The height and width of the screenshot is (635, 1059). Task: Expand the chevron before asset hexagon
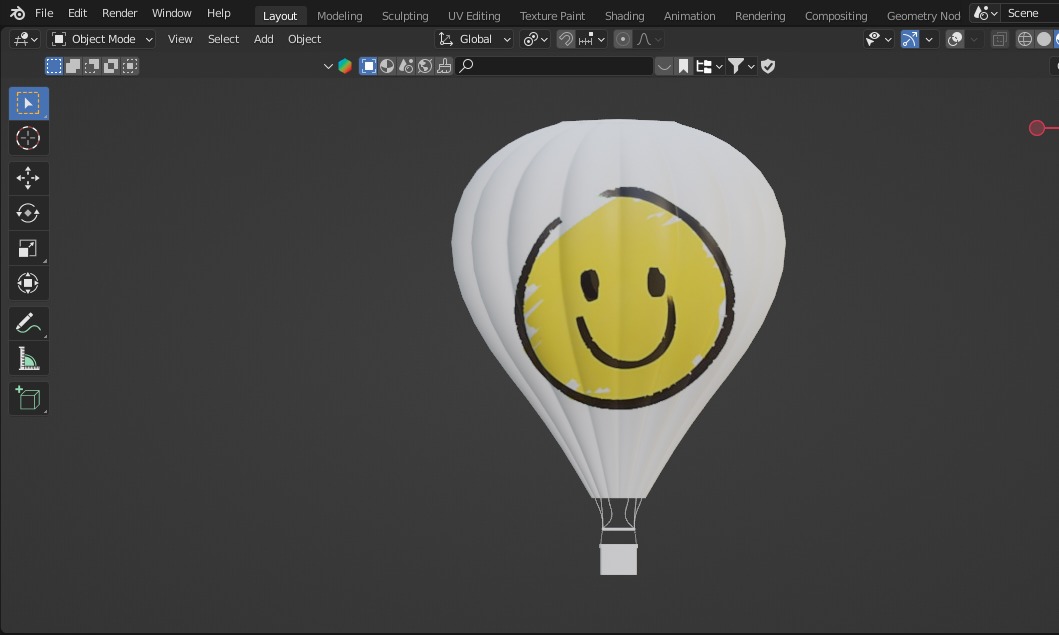pyautogui.click(x=328, y=66)
